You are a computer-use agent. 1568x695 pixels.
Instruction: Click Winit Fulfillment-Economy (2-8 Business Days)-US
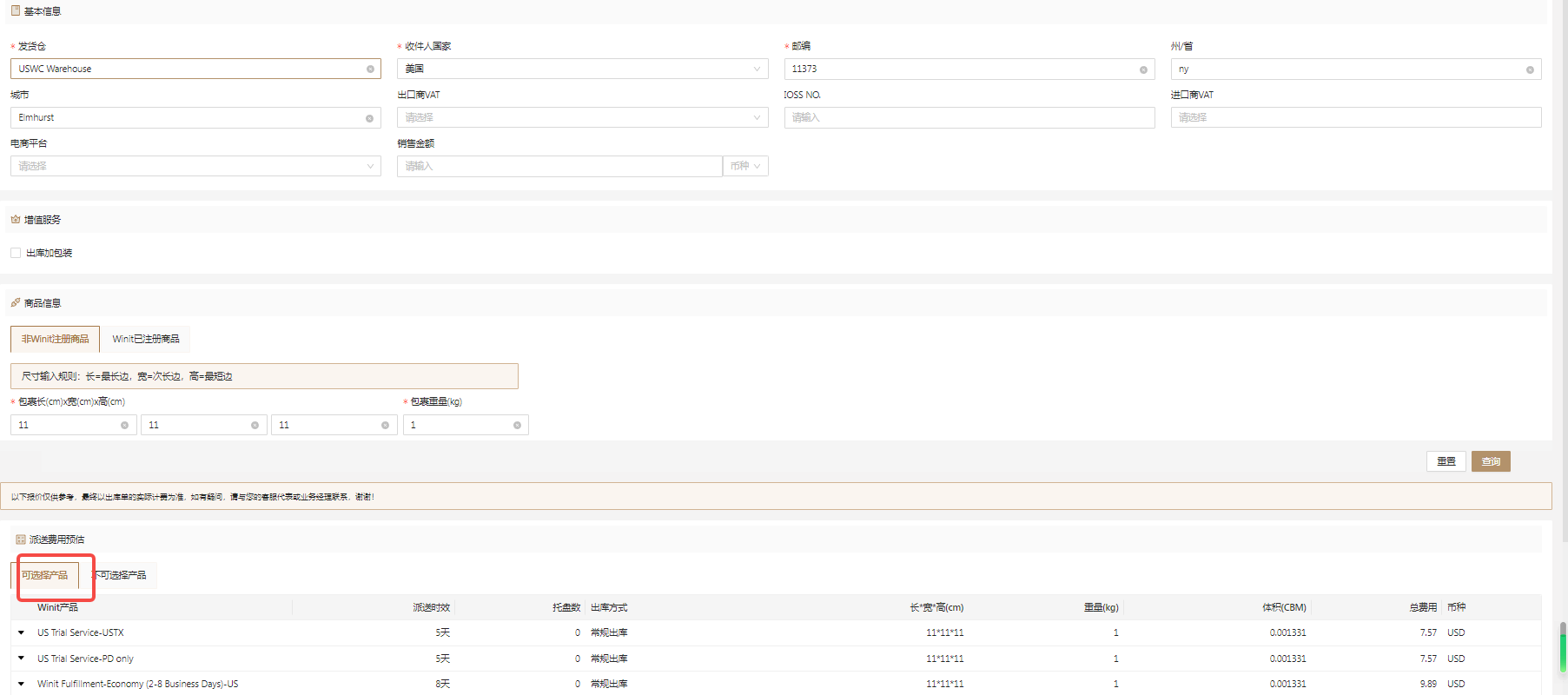(137, 684)
